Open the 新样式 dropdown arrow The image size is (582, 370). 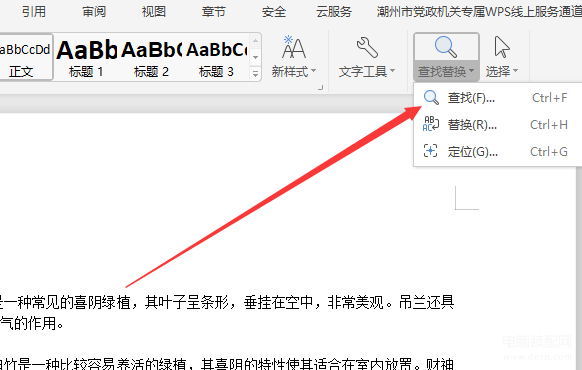pyautogui.click(x=314, y=71)
